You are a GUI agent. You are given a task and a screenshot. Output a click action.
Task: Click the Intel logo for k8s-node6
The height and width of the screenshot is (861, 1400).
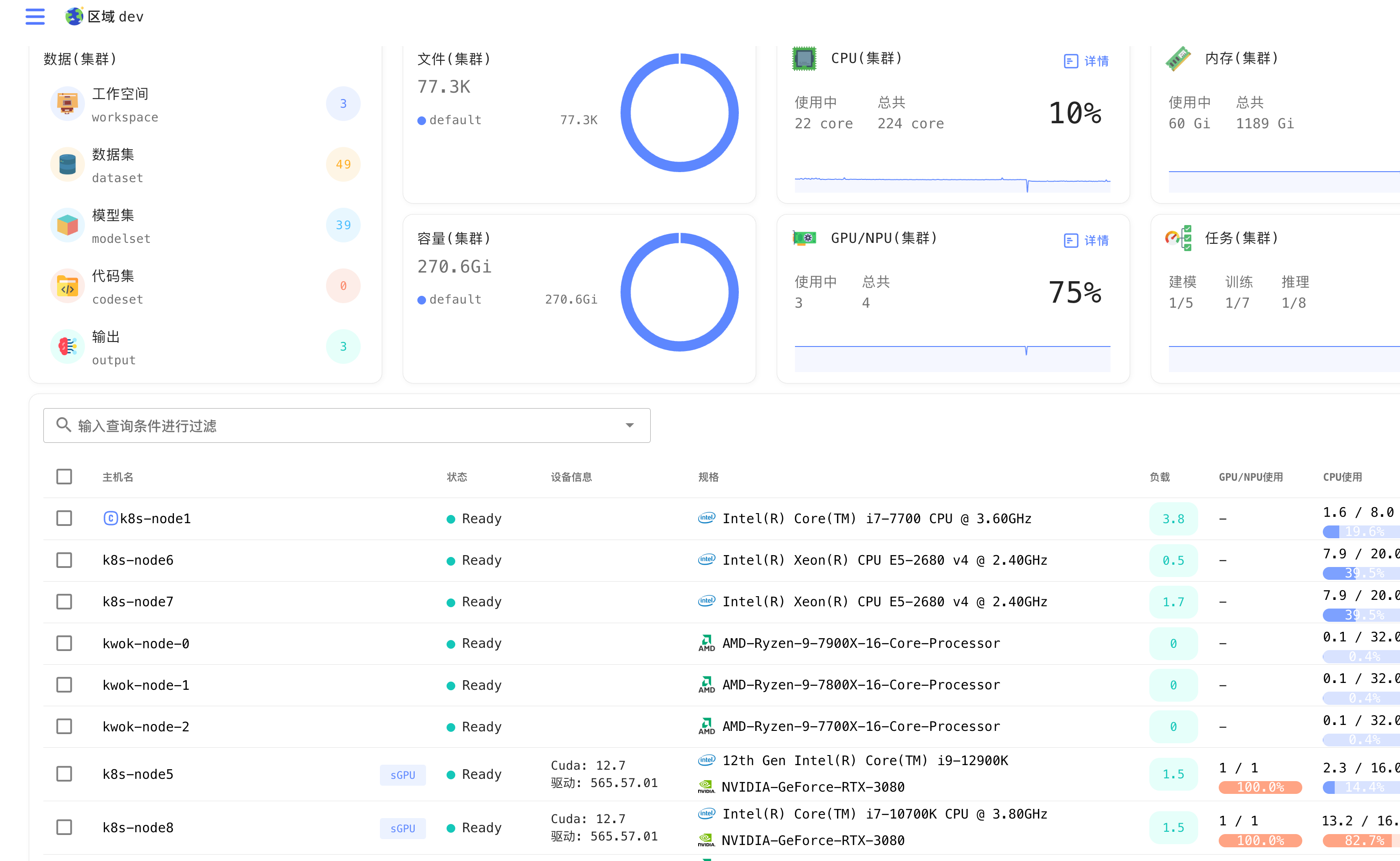pos(706,560)
